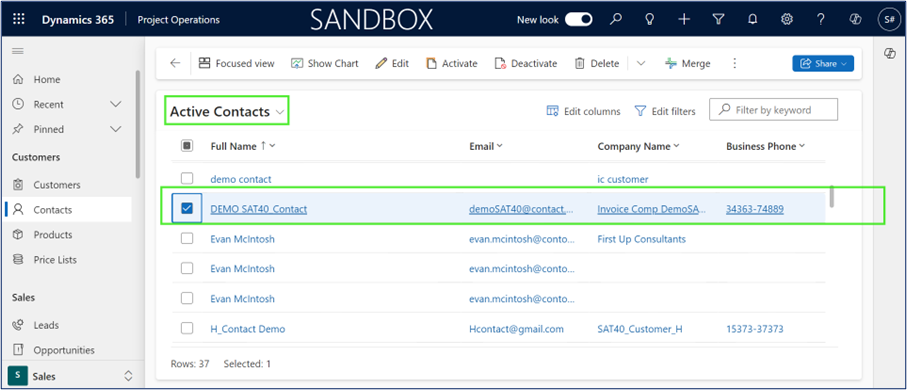Open Price Lists in the sidebar
907x390 pixels.
[x=55, y=260]
